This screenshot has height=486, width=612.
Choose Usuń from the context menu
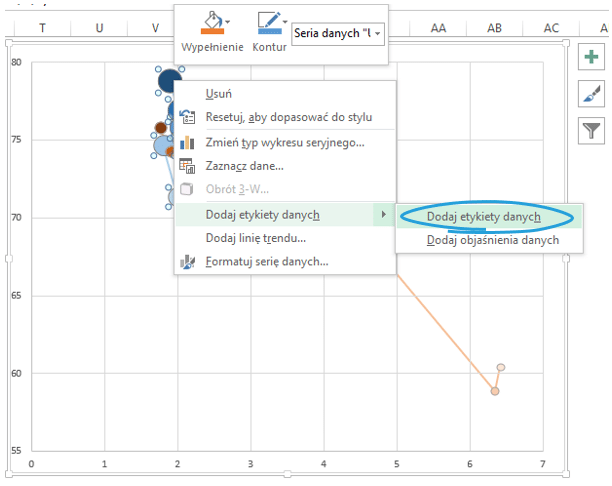pyautogui.click(x=219, y=94)
